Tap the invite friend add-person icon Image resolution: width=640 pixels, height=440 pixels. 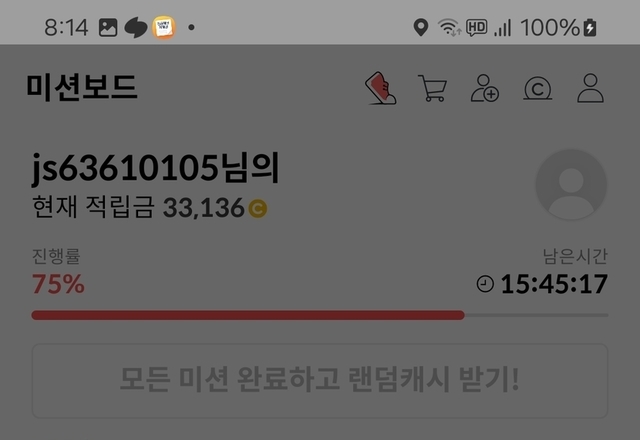(x=484, y=88)
